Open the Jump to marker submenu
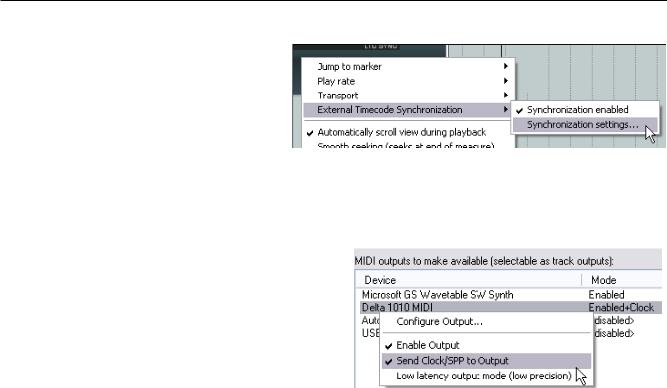Viewport: 667px width, 388px height. pos(408,66)
